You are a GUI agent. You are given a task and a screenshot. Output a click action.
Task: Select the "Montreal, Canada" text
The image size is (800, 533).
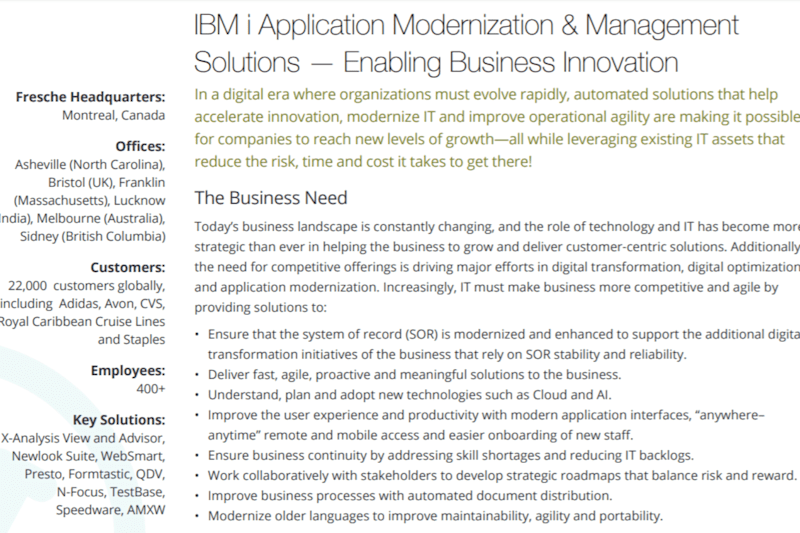(x=113, y=115)
